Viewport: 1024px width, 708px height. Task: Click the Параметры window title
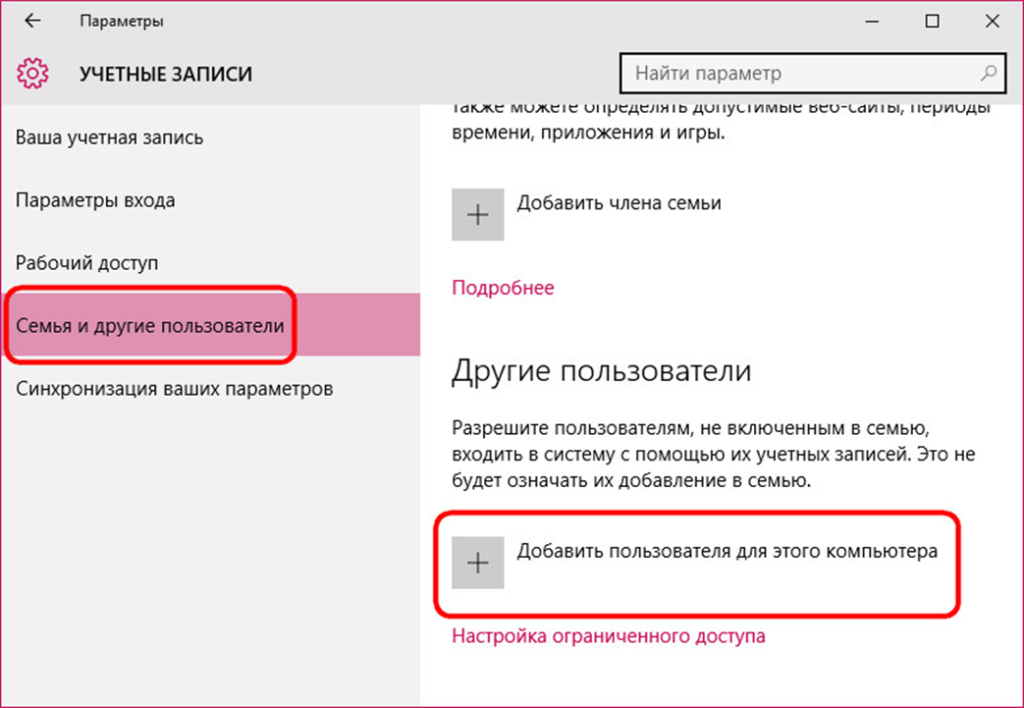[x=121, y=21]
